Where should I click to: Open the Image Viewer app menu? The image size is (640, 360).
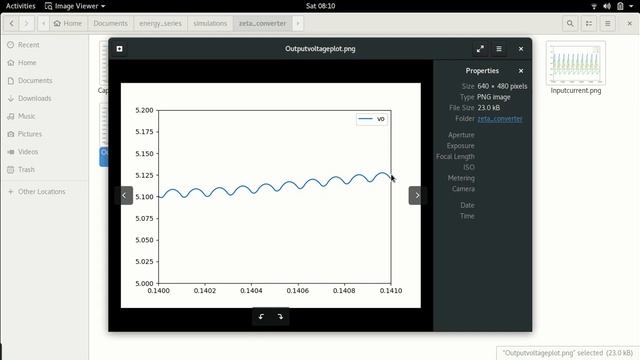[75, 6]
